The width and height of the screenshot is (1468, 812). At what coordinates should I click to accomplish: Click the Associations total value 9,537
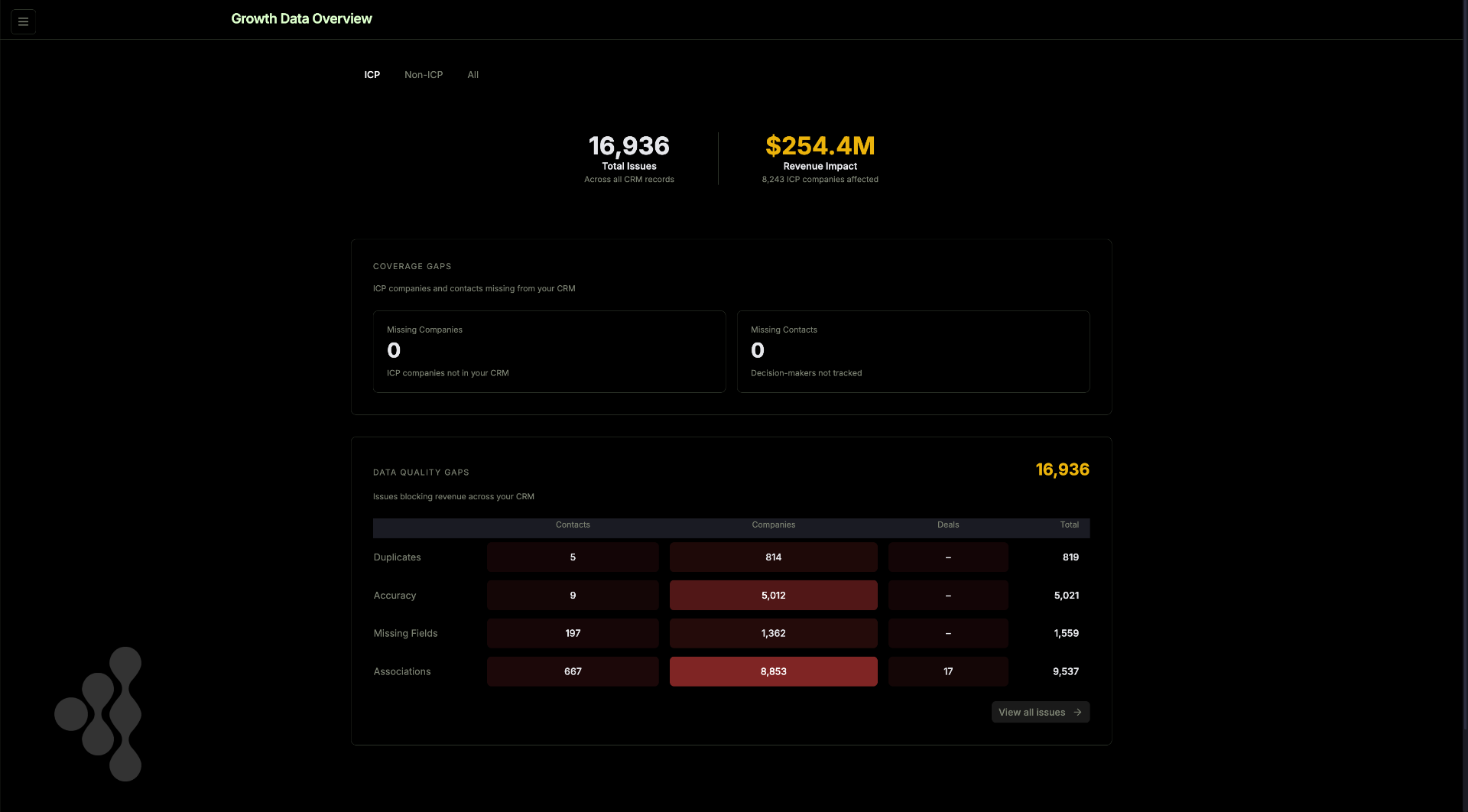[x=1066, y=671]
